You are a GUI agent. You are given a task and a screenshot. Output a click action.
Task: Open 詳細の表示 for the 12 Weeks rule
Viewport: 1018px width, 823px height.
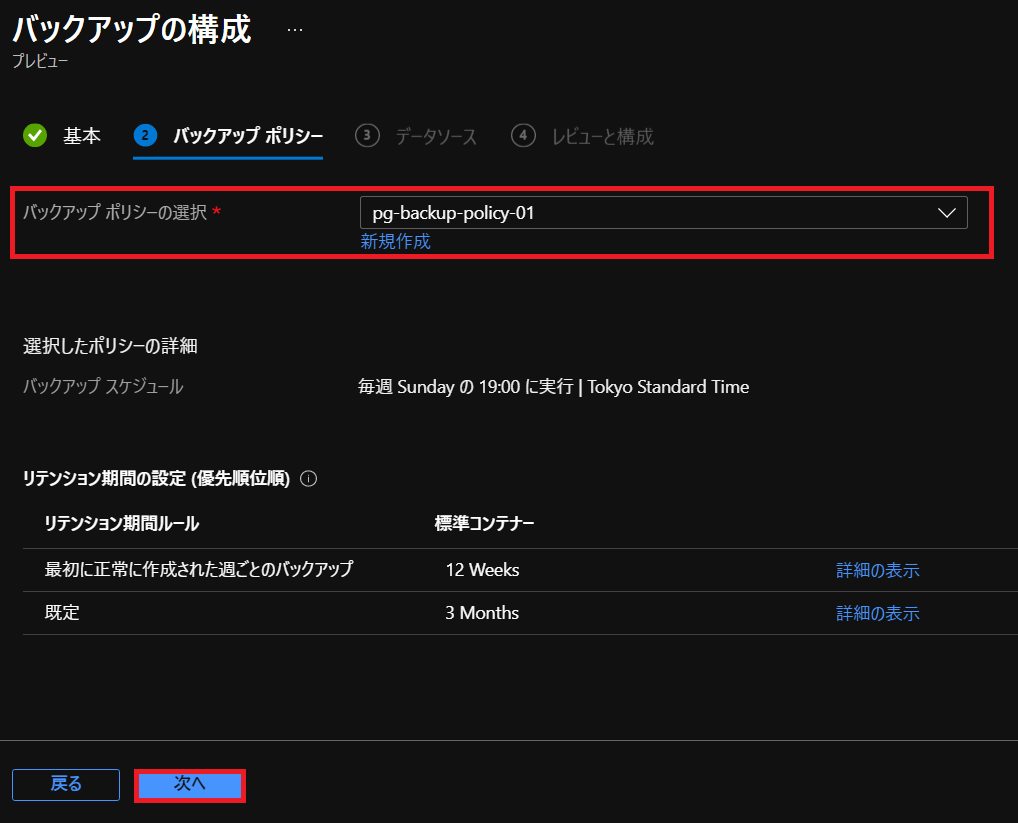pyautogui.click(x=877, y=571)
